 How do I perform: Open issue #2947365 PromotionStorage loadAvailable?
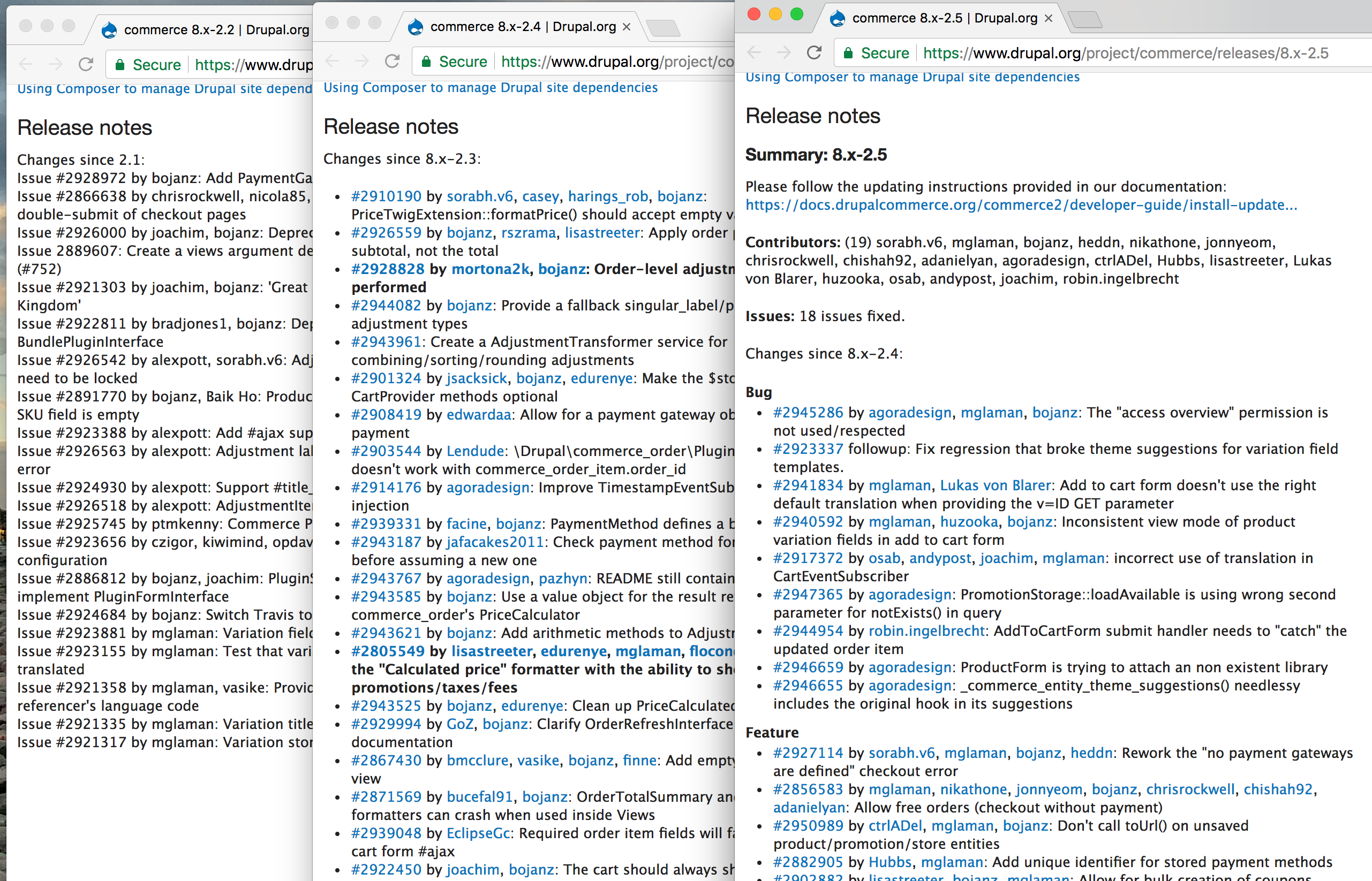808,595
